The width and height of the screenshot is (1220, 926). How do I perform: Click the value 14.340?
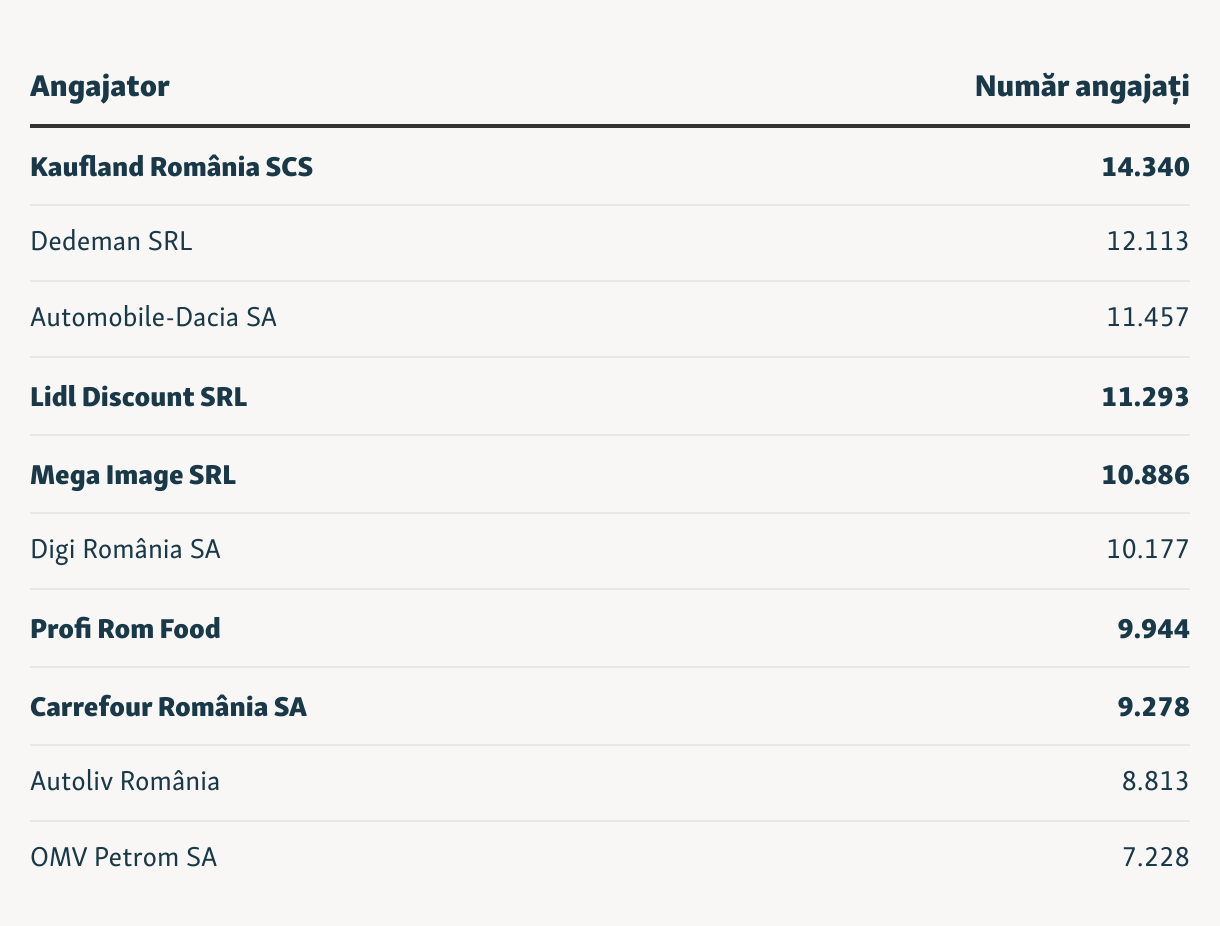1146,167
